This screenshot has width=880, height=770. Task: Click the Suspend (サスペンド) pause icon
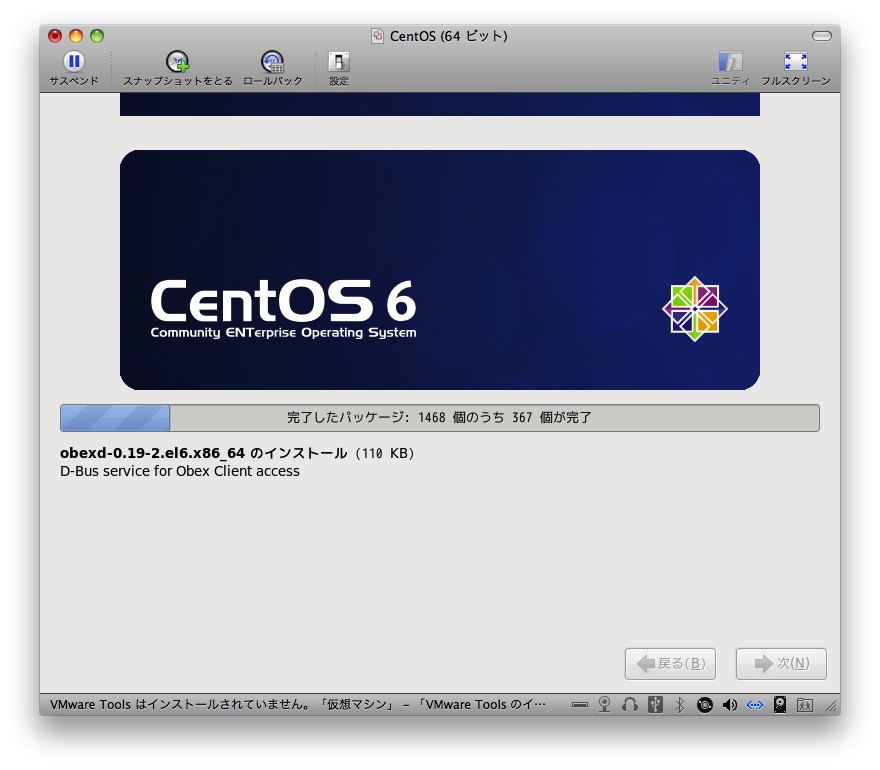[x=74, y=61]
